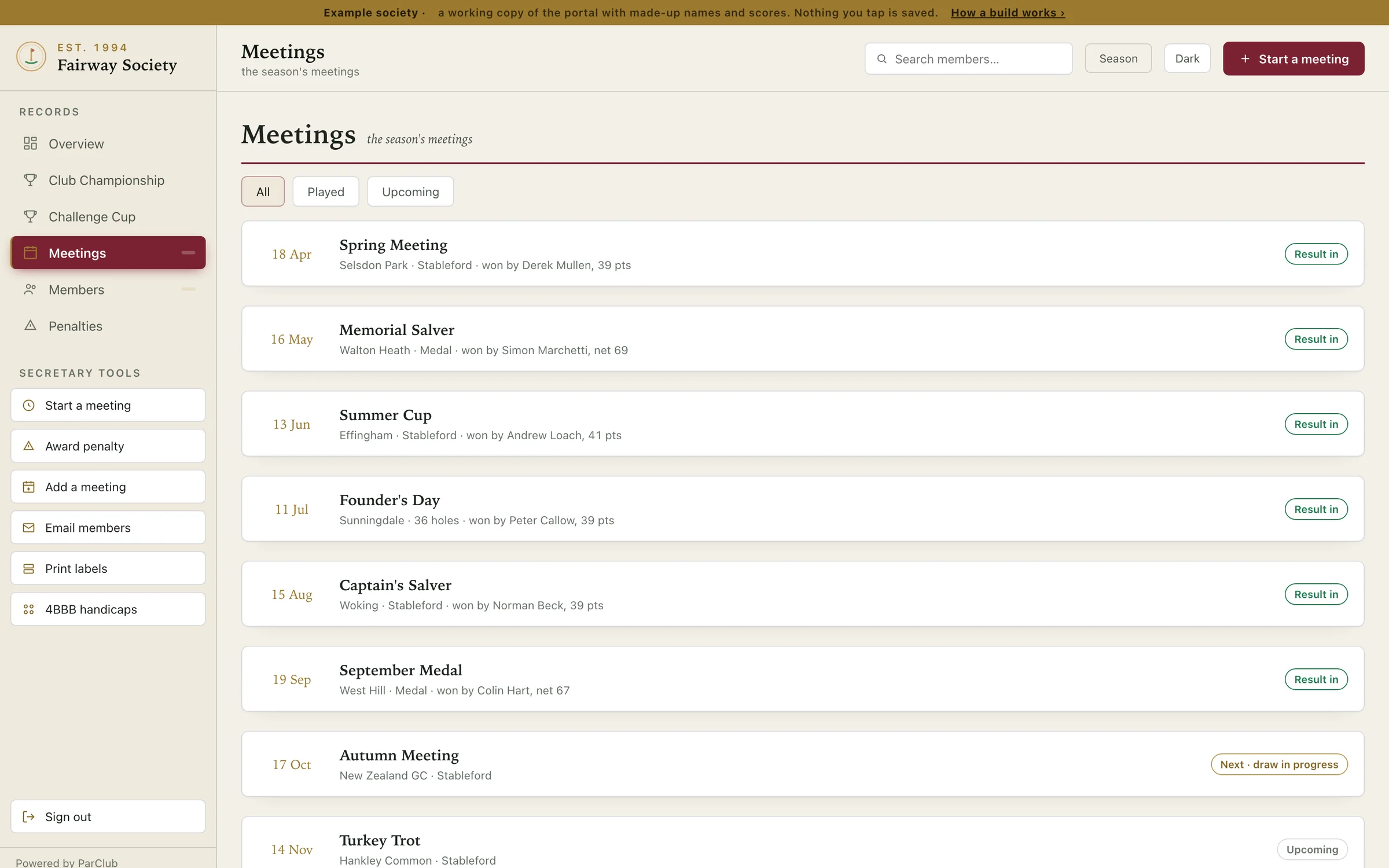This screenshot has width=1389, height=868.
Task: Follow the How a build works link
Action: [1008, 13]
